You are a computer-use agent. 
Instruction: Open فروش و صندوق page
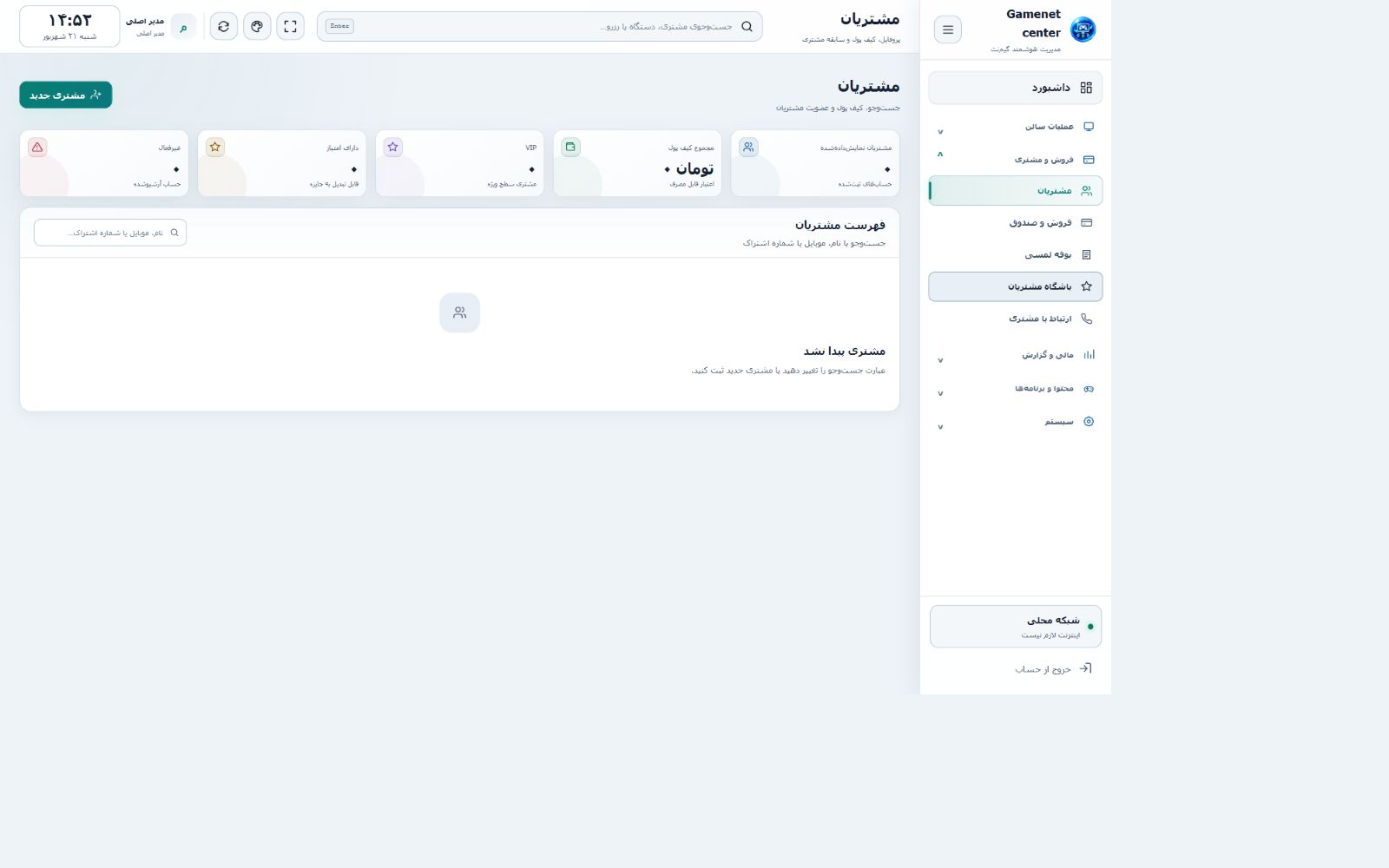[x=1016, y=222]
